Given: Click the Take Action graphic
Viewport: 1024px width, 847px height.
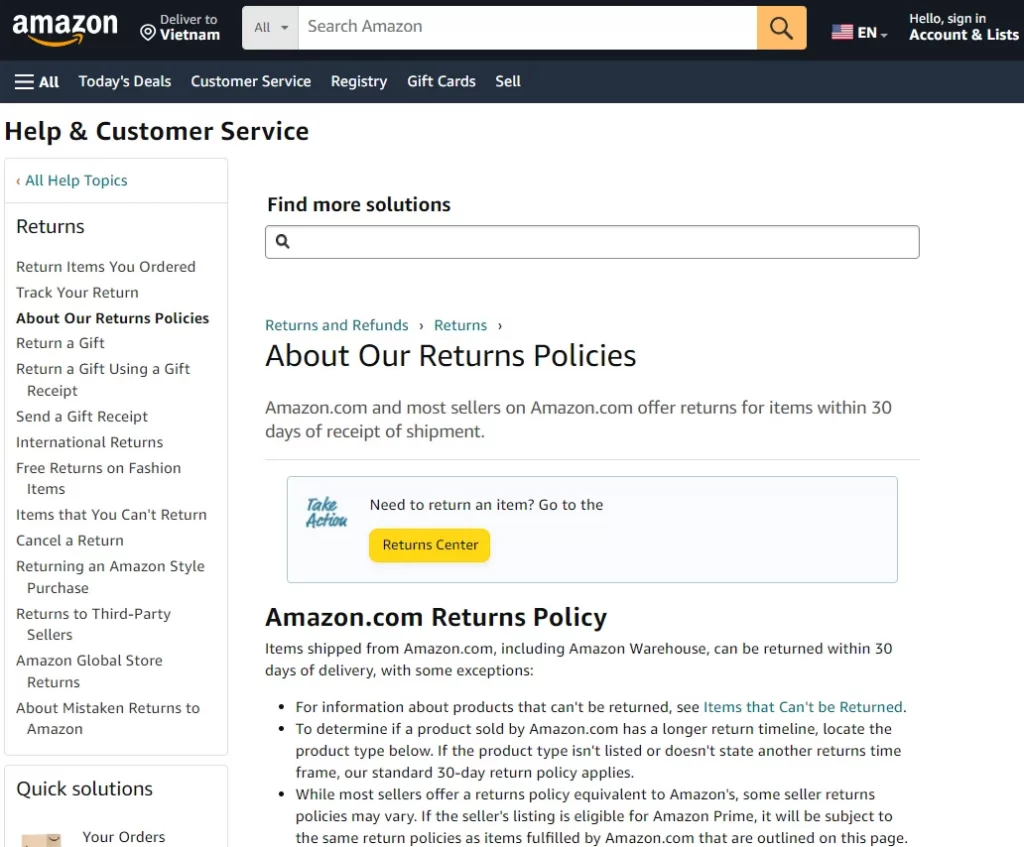Looking at the screenshot, I should [x=326, y=513].
